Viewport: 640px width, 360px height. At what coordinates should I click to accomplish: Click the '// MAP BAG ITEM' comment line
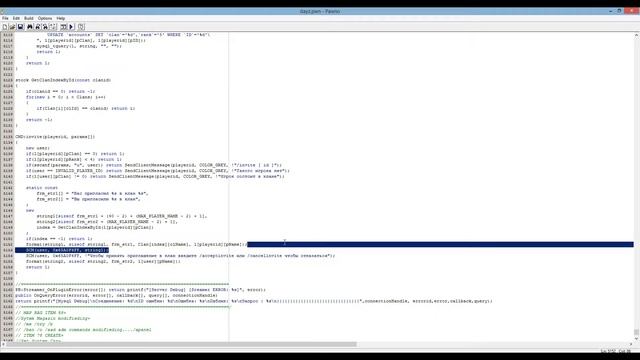41,313
